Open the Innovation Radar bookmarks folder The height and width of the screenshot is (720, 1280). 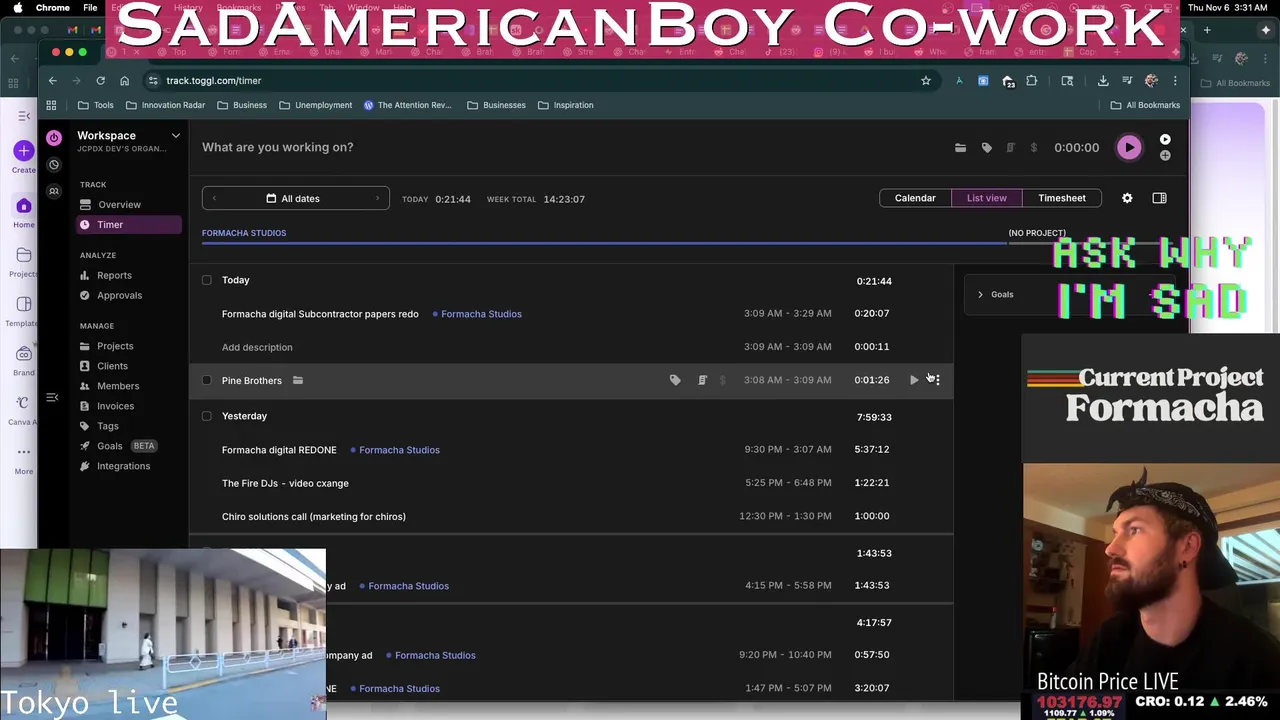[165, 105]
